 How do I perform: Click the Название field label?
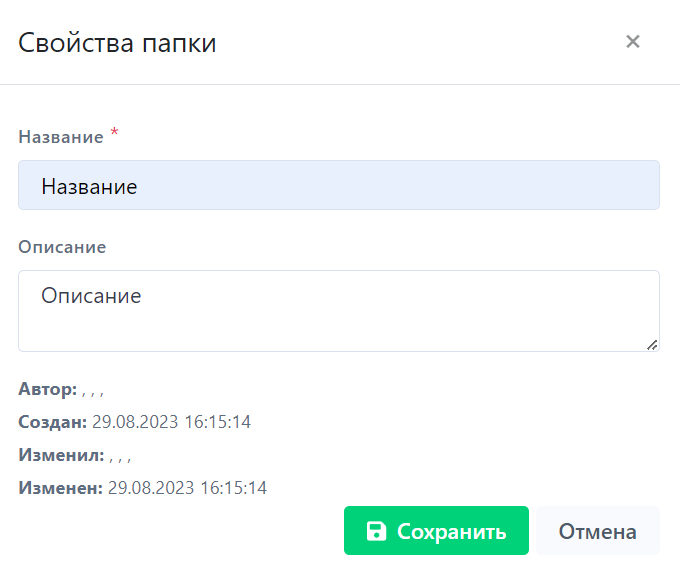[x=60, y=137]
